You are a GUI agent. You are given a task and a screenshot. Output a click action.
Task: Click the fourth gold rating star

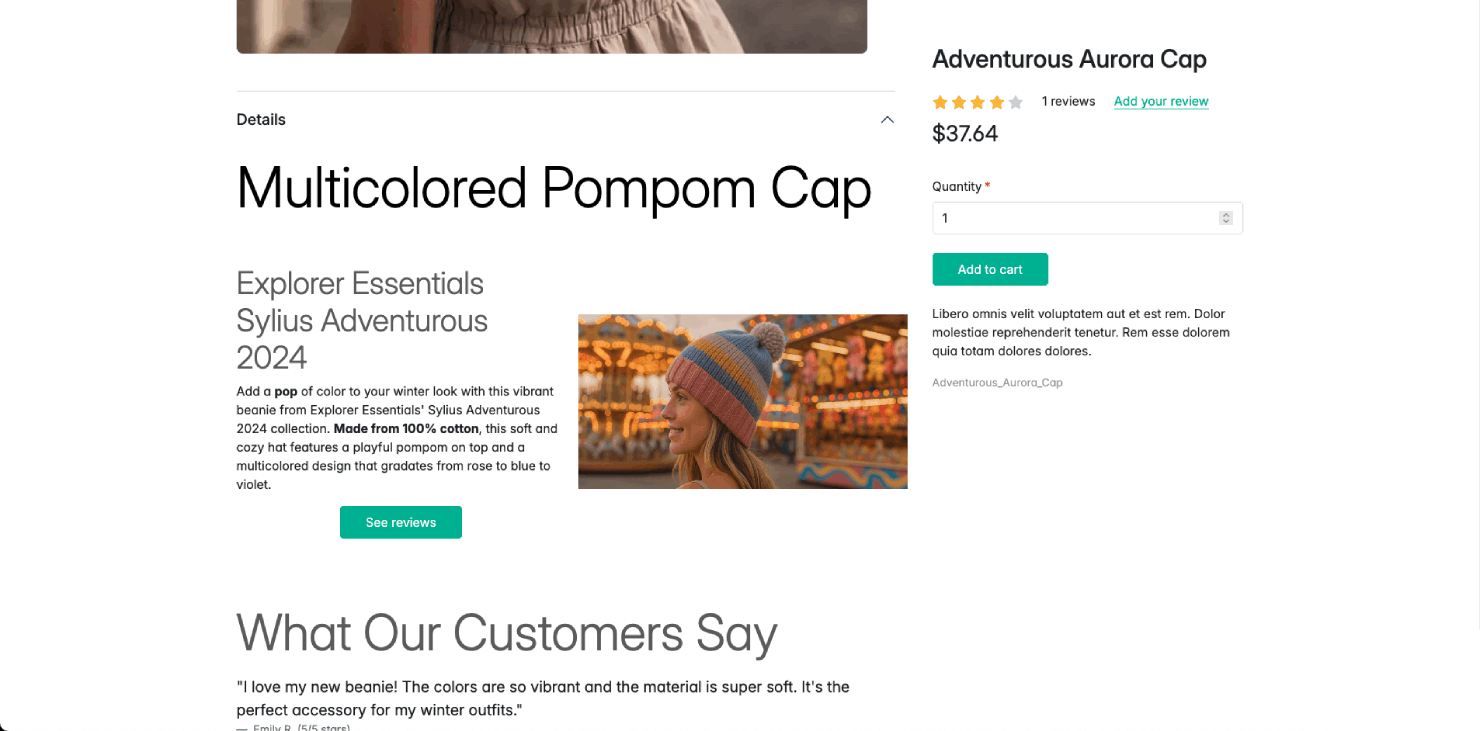[x=997, y=102]
